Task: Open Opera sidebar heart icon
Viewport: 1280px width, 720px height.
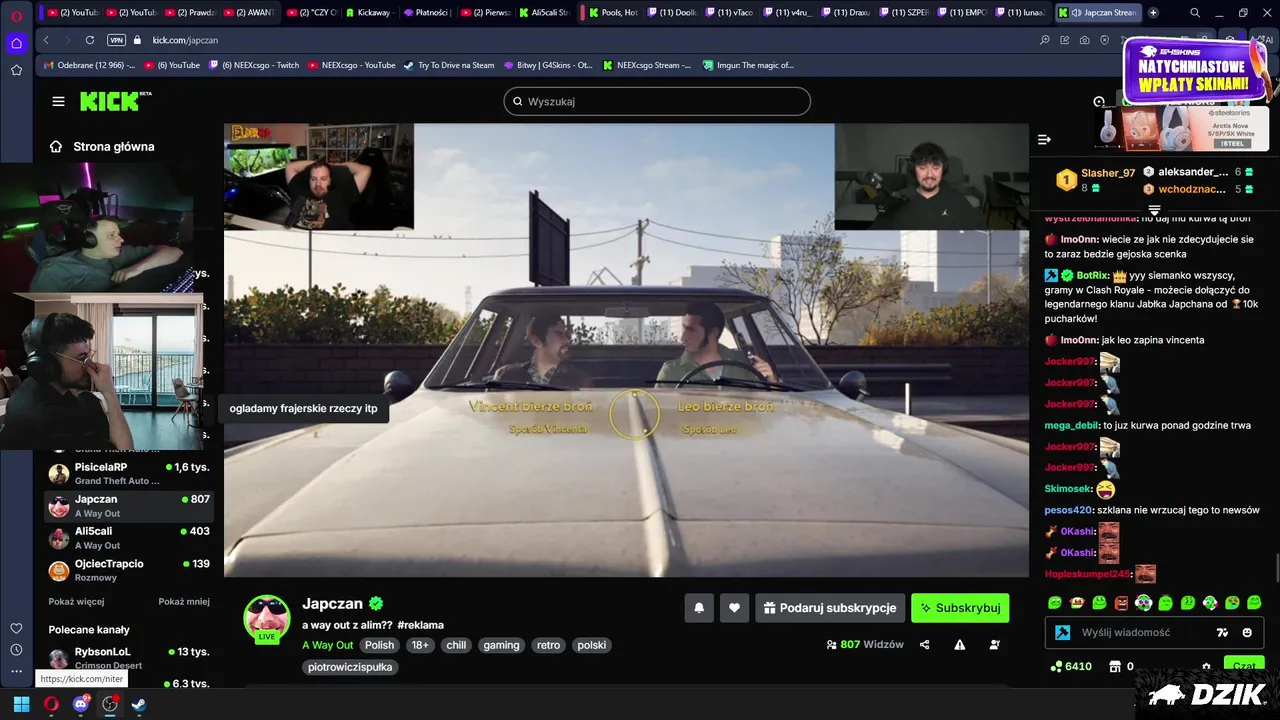Action: (x=16, y=628)
